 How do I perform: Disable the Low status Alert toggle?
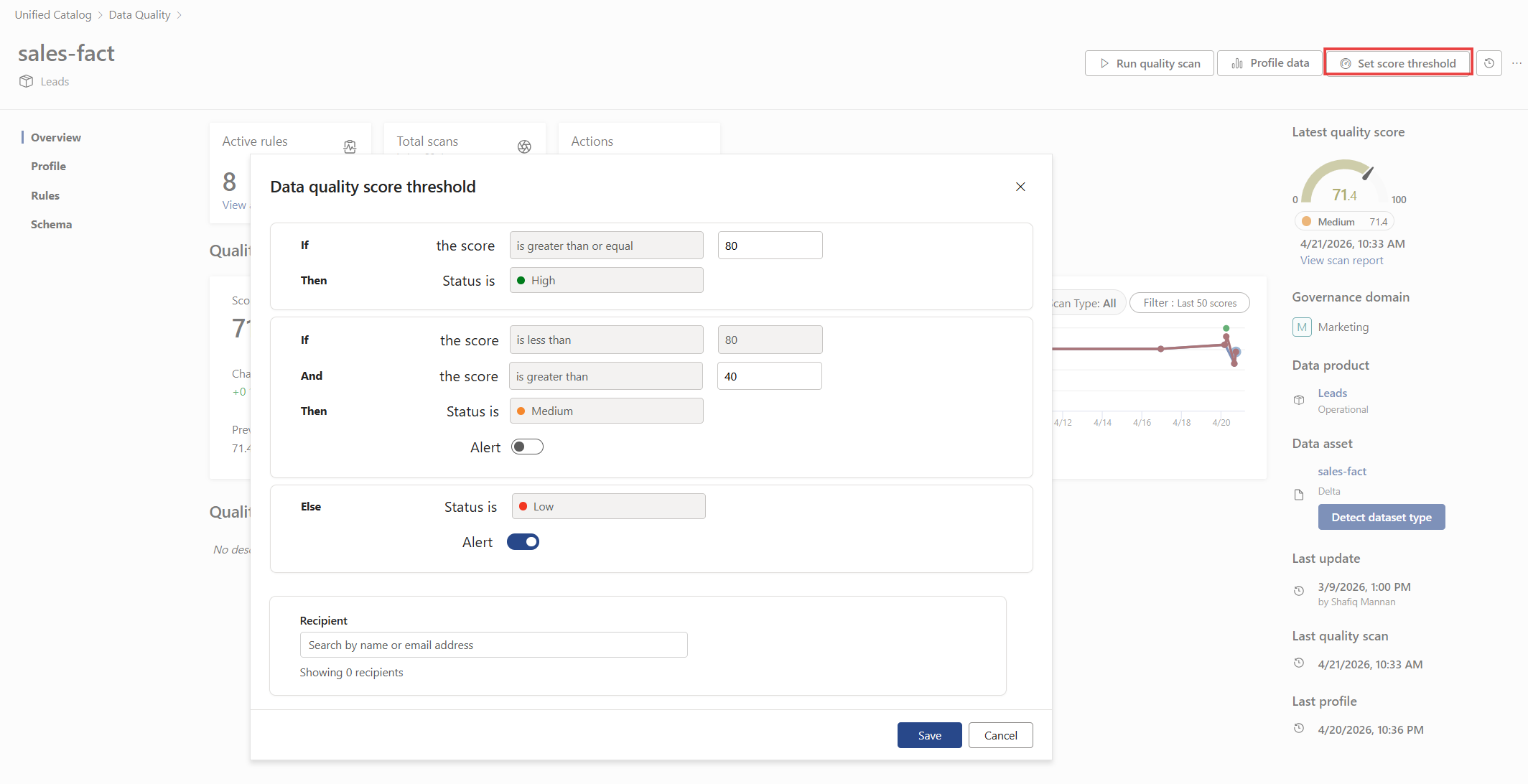523,542
